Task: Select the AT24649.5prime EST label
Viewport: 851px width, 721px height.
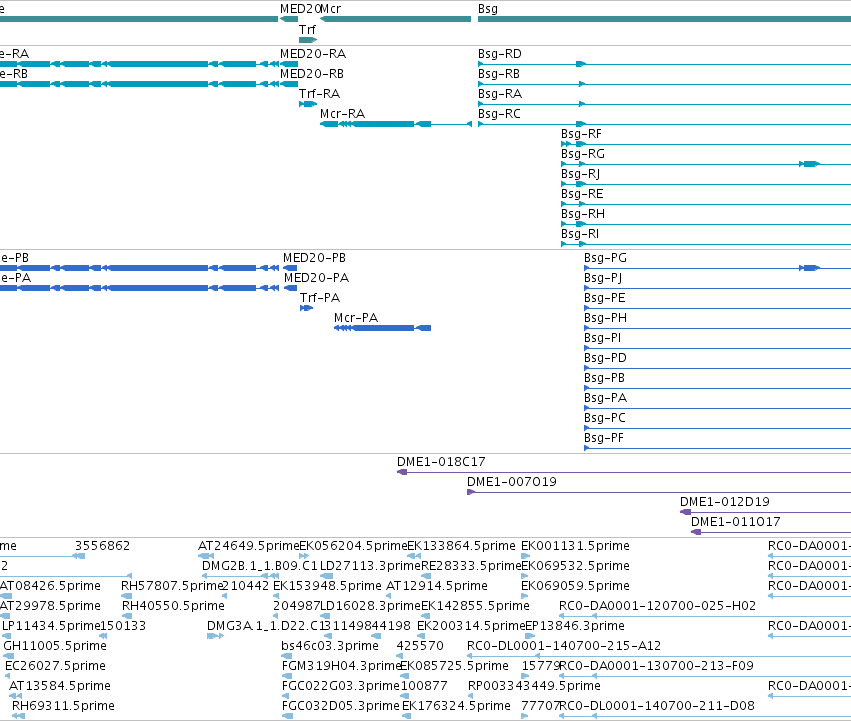Action: [249, 546]
